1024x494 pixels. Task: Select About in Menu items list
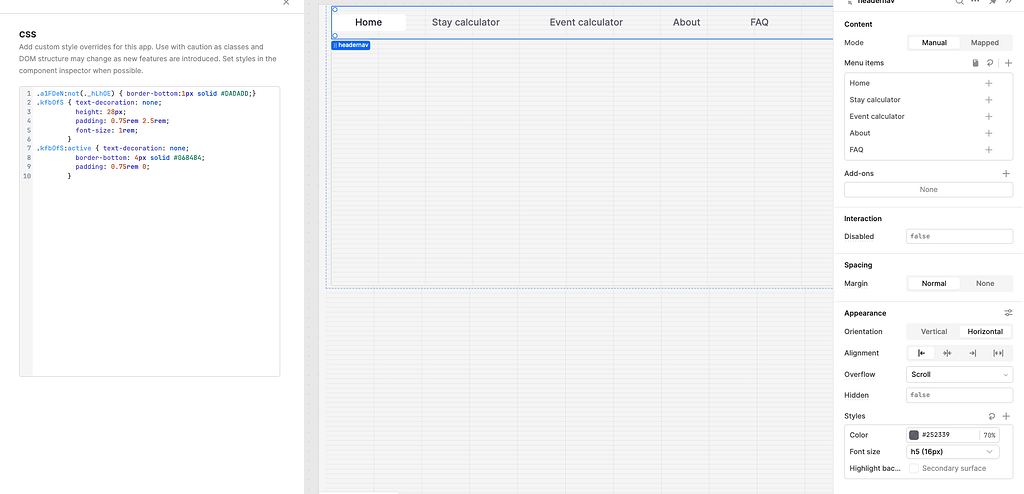[860, 133]
